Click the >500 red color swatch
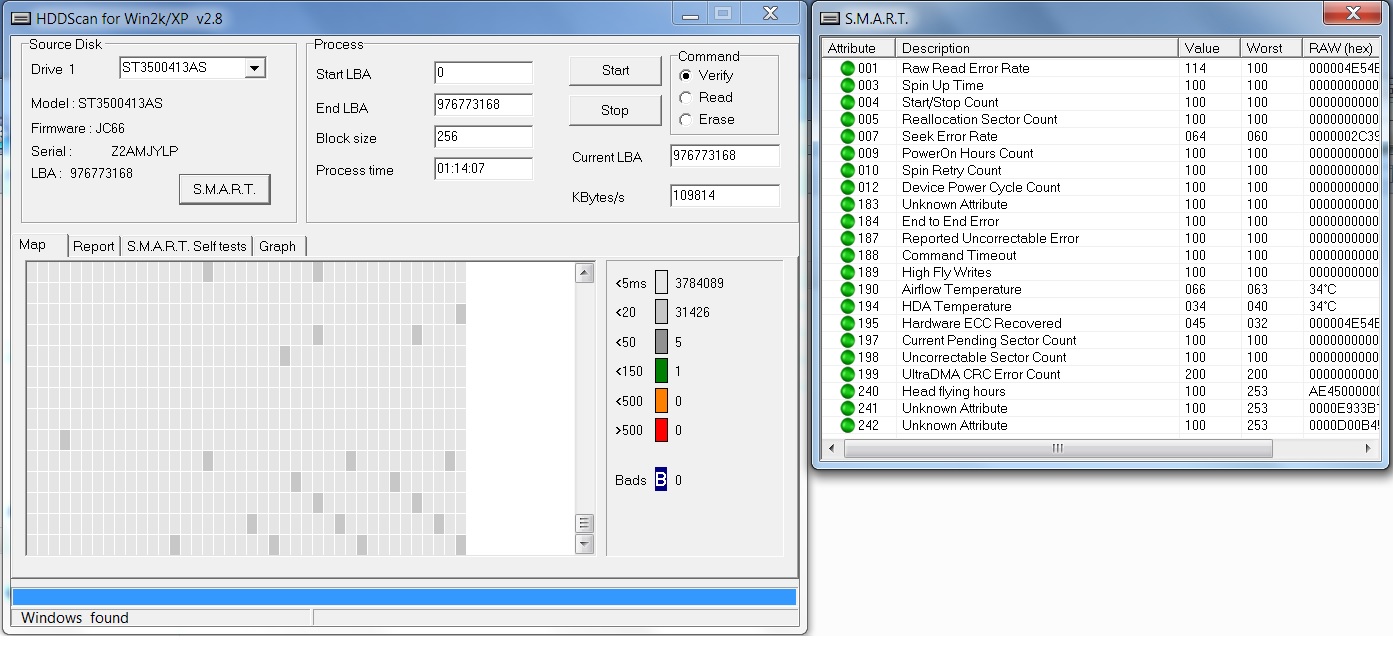Screen dimensions: 1393x648 661,430
